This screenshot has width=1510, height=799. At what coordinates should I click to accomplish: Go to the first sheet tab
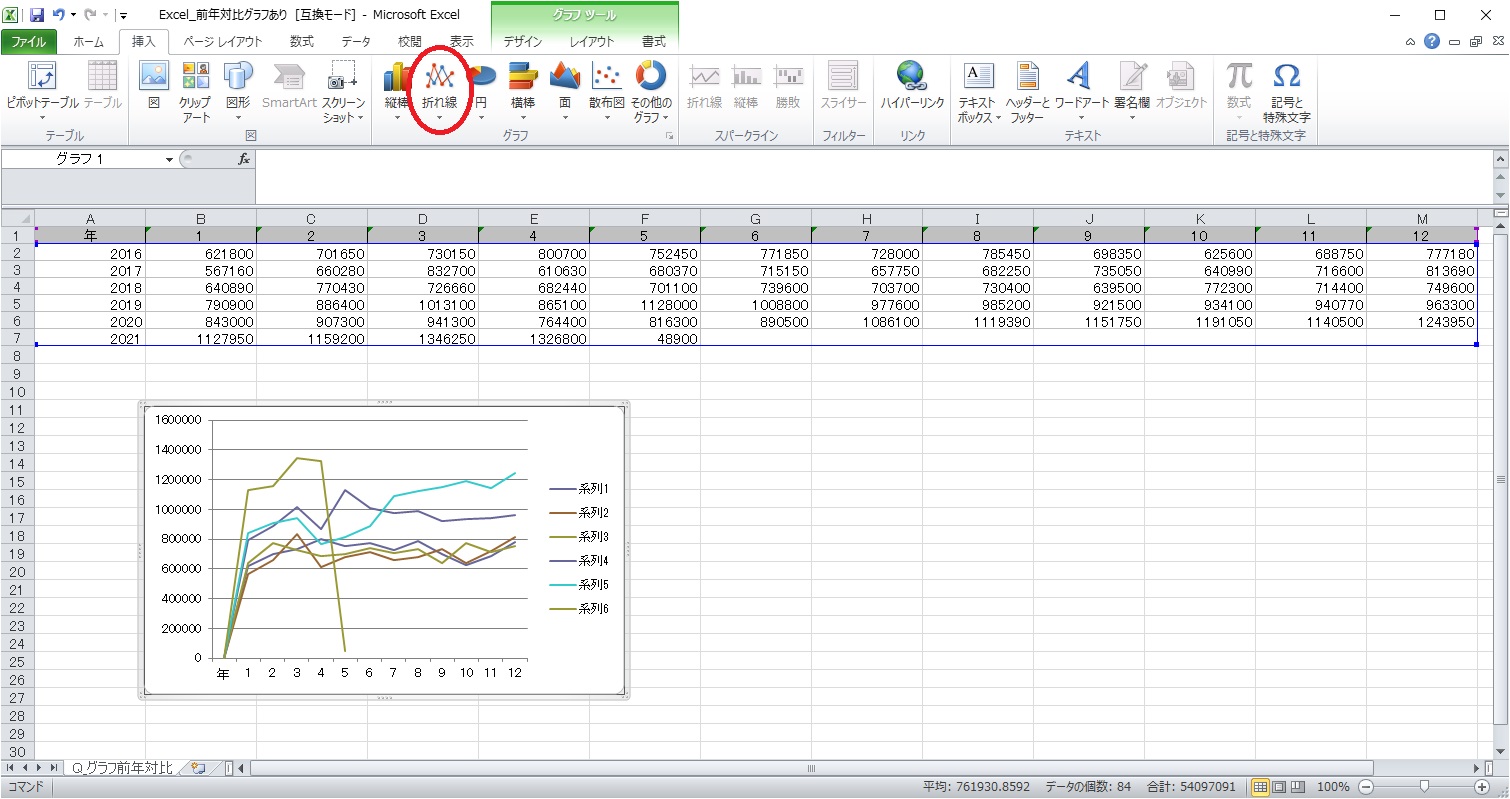11,768
